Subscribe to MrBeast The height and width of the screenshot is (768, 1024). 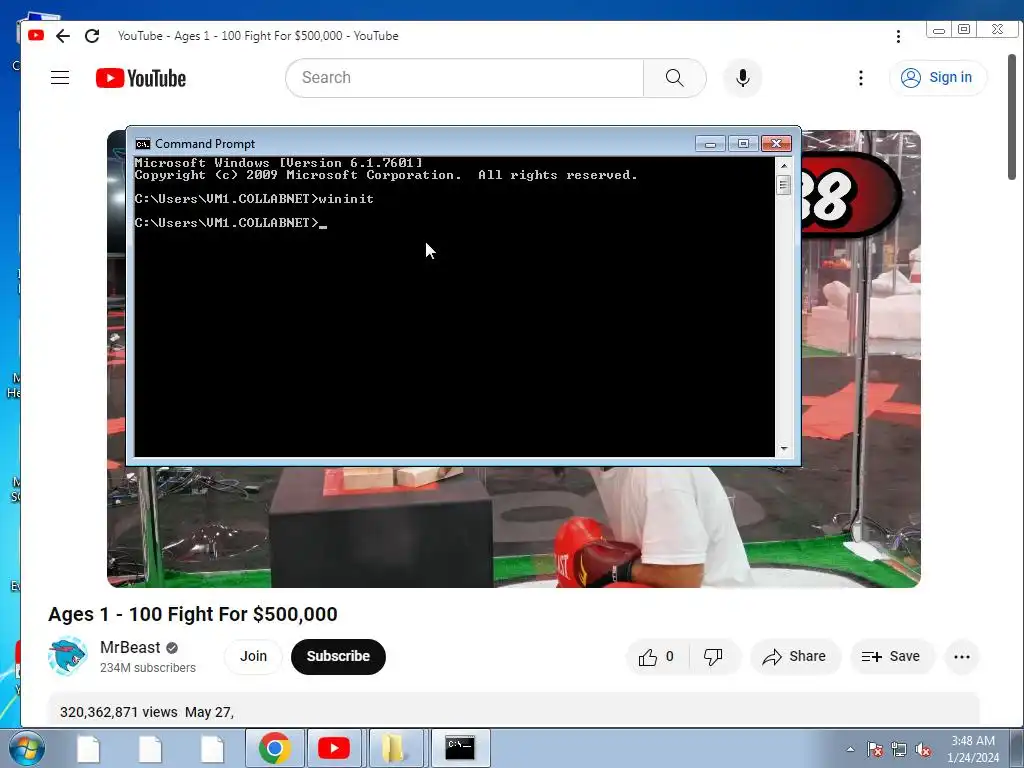[x=338, y=656]
